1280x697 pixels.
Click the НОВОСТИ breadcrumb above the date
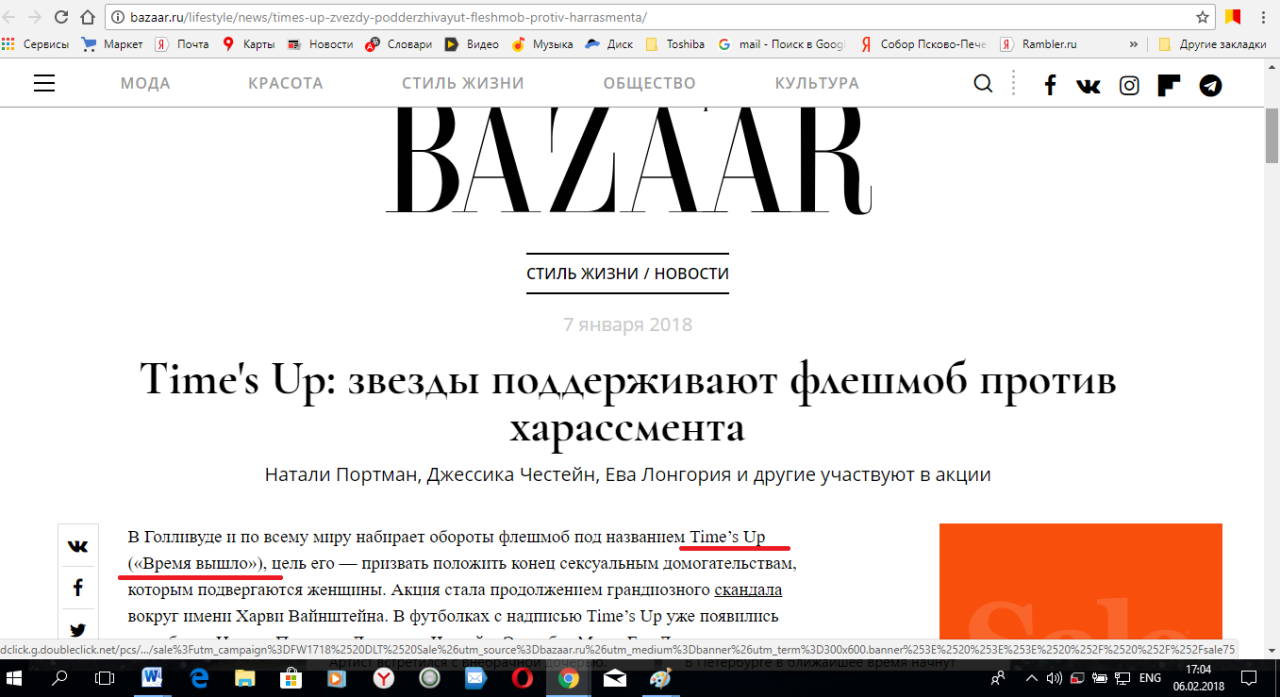click(692, 273)
